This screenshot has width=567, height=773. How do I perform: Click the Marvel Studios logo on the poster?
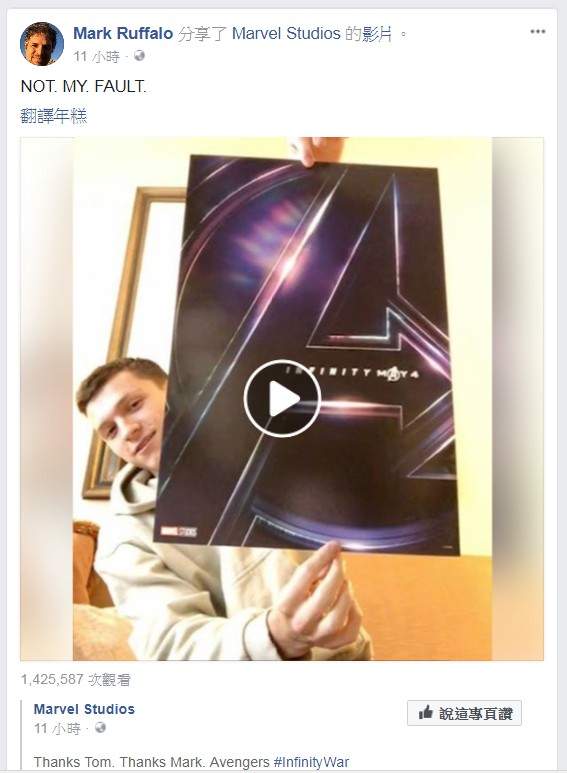coord(178,531)
